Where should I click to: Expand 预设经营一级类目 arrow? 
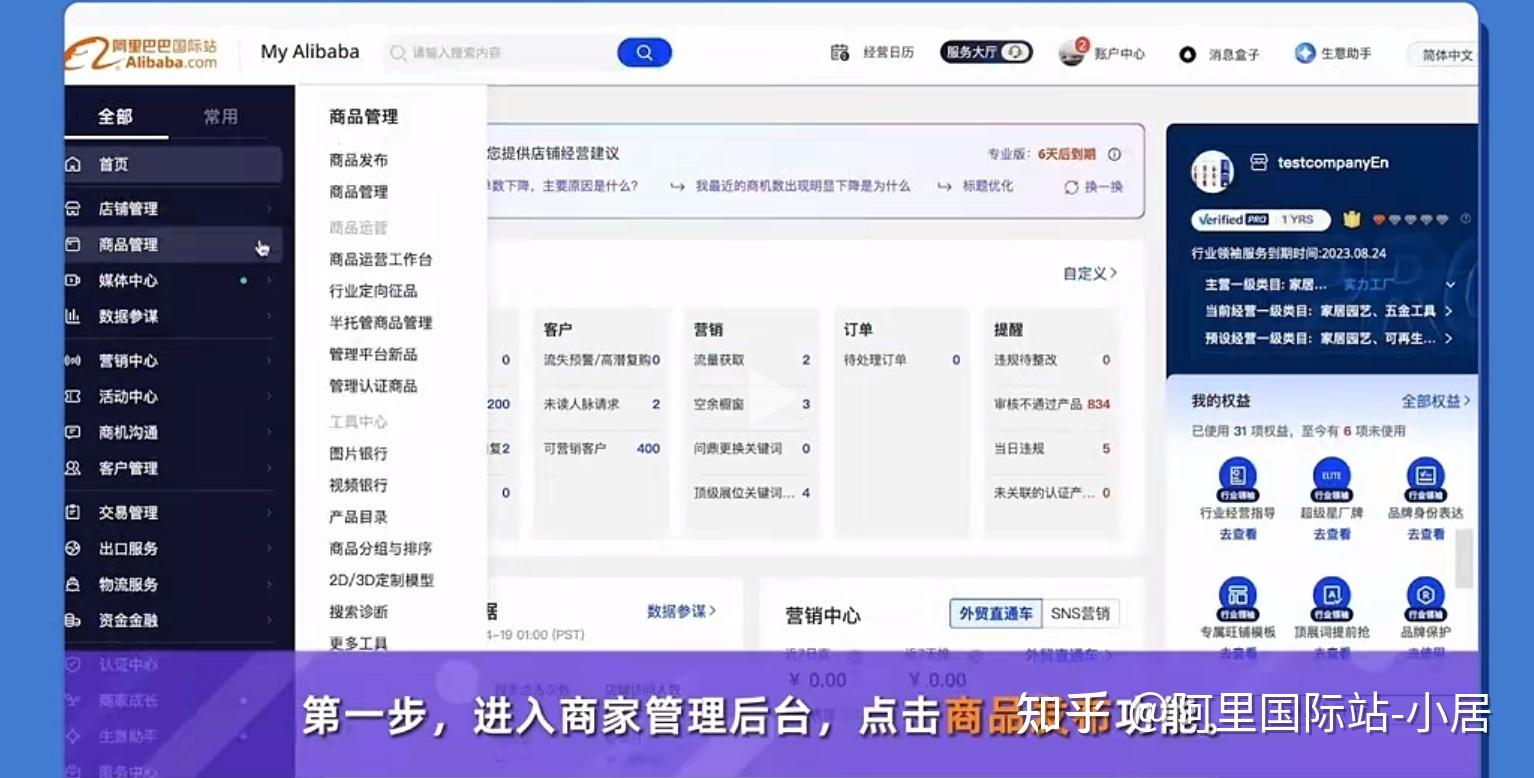tap(1448, 338)
